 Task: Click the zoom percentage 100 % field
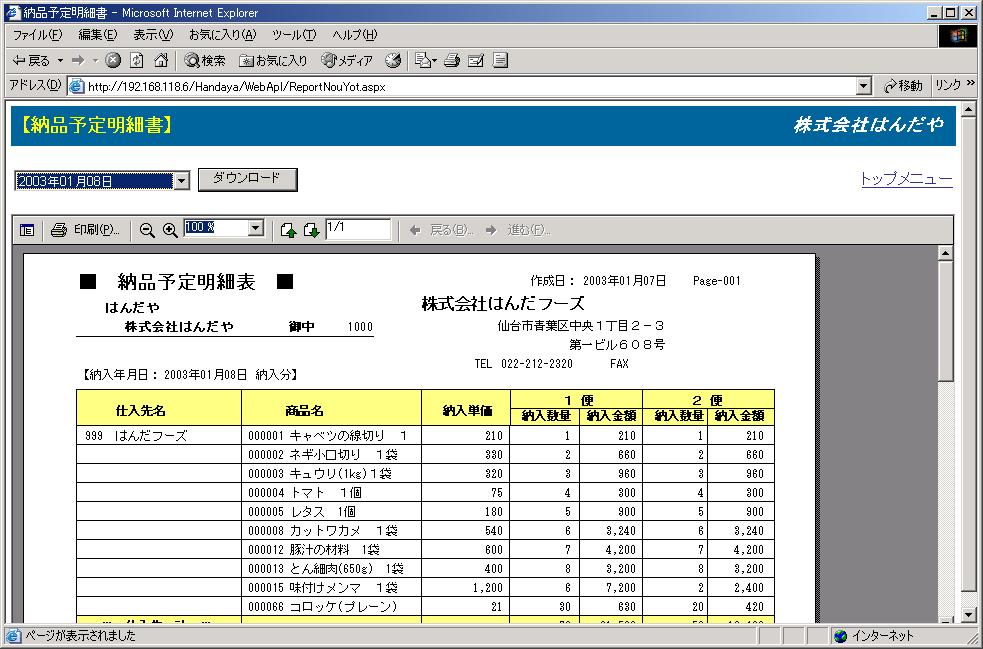click(216, 228)
